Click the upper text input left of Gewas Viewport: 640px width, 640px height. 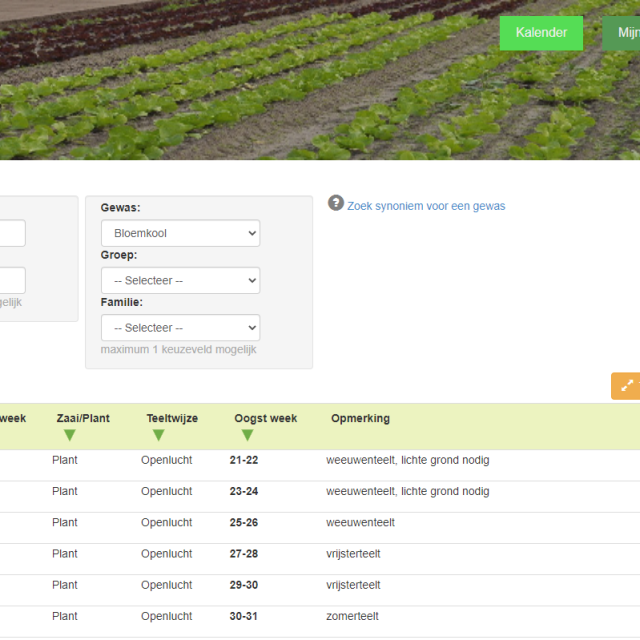tap(12, 233)
